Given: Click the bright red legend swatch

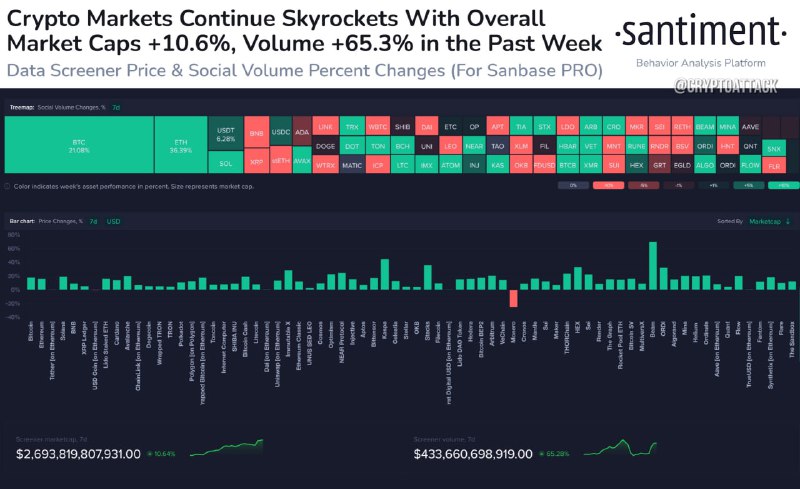Looking at the screenshot, I should coord(608,185).
